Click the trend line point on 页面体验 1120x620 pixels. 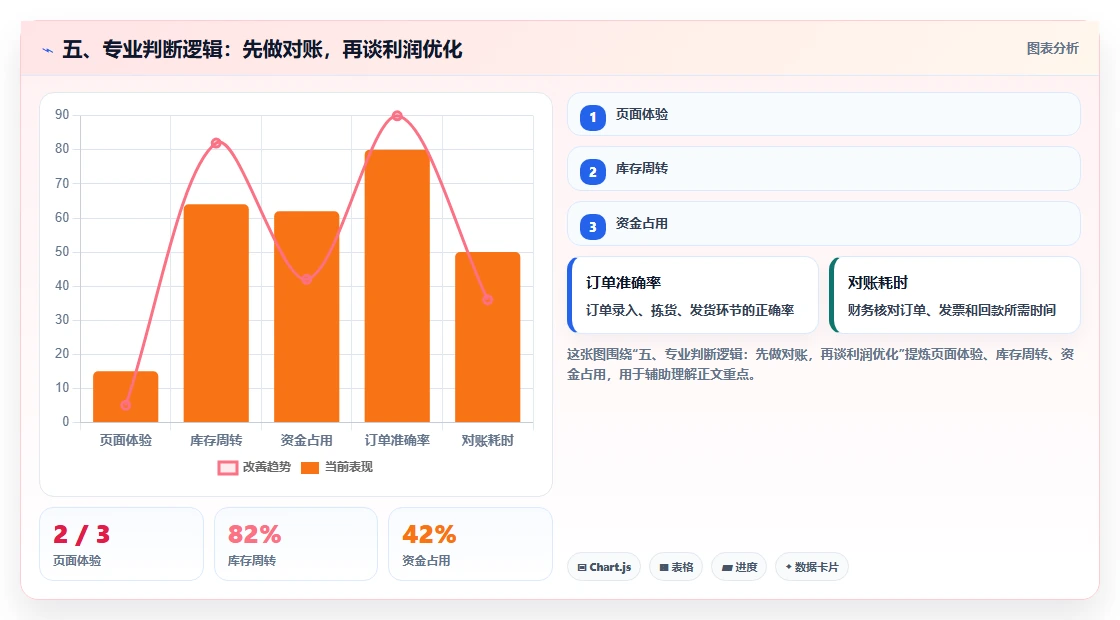point(126,405)
